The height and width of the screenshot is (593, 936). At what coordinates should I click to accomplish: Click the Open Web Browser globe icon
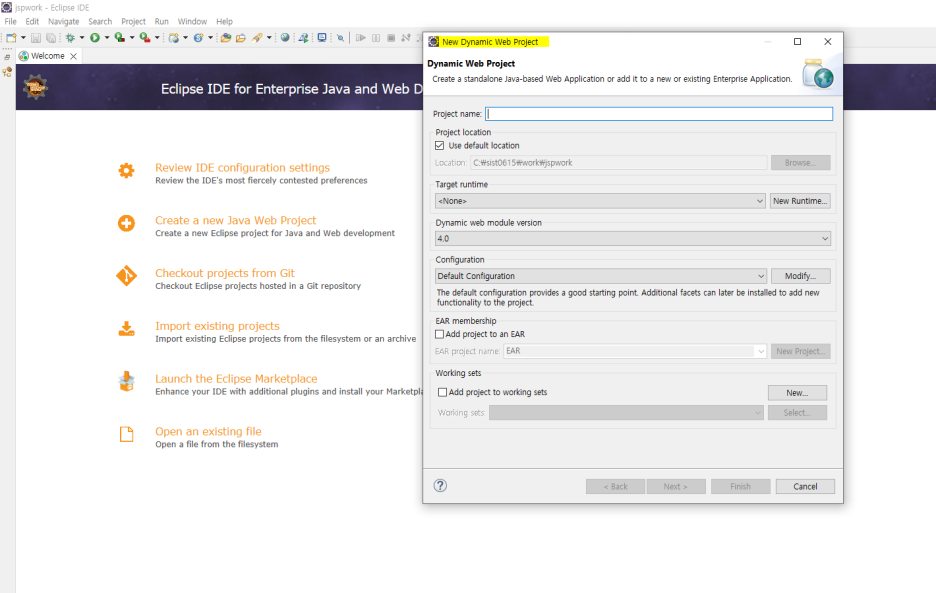tap(285, 38)
